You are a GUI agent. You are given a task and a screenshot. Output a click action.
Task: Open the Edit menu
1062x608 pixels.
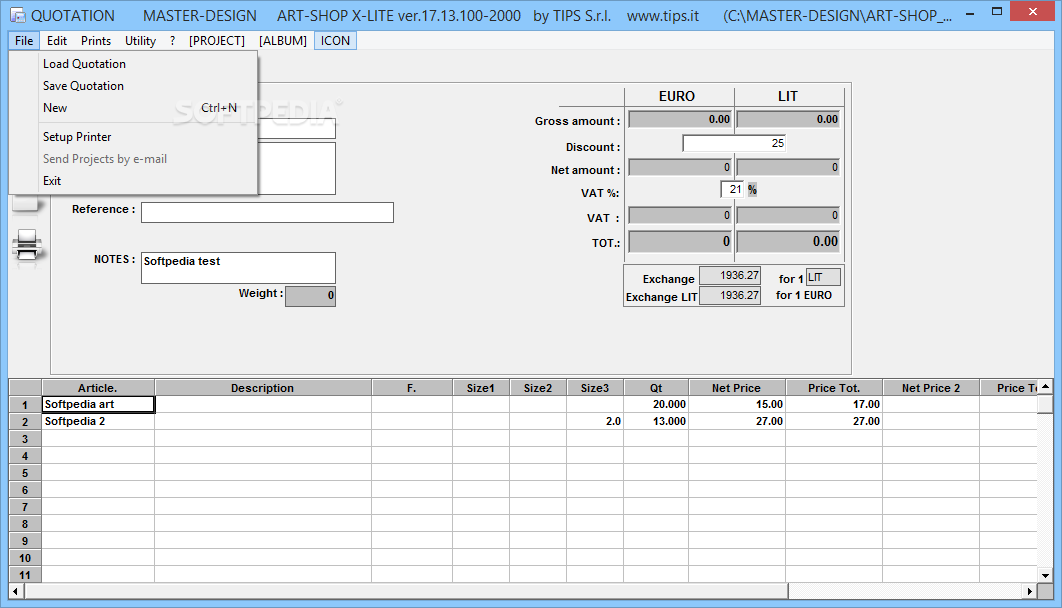pyautogui.click(x=57, y=41)
